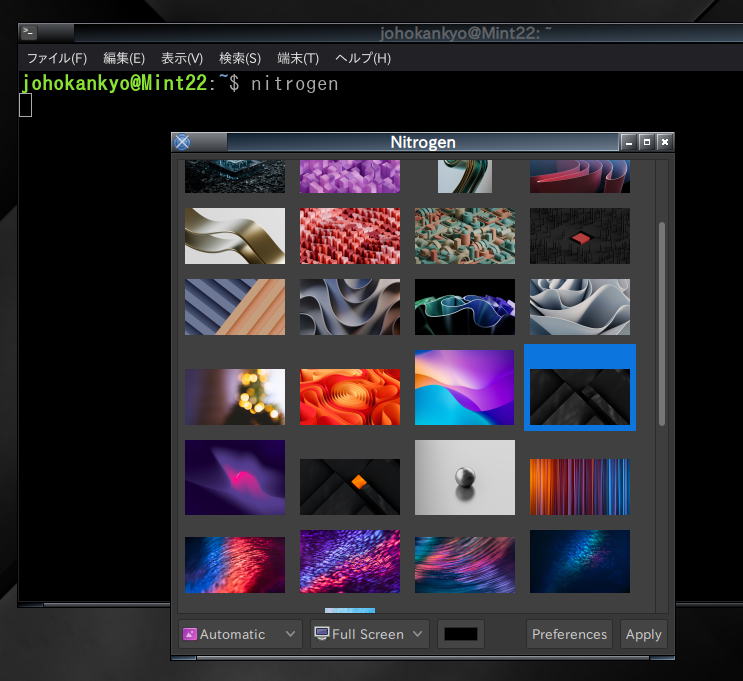Select the silver sphere wallpaper

pos(465,477)
